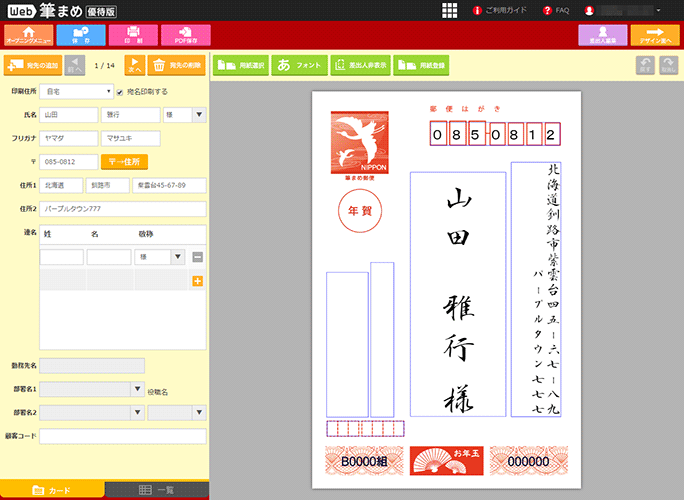This screenshot has height=500, width=684.
Task: Open paper selection (用紙選択)
Action: tap(241, 65)
